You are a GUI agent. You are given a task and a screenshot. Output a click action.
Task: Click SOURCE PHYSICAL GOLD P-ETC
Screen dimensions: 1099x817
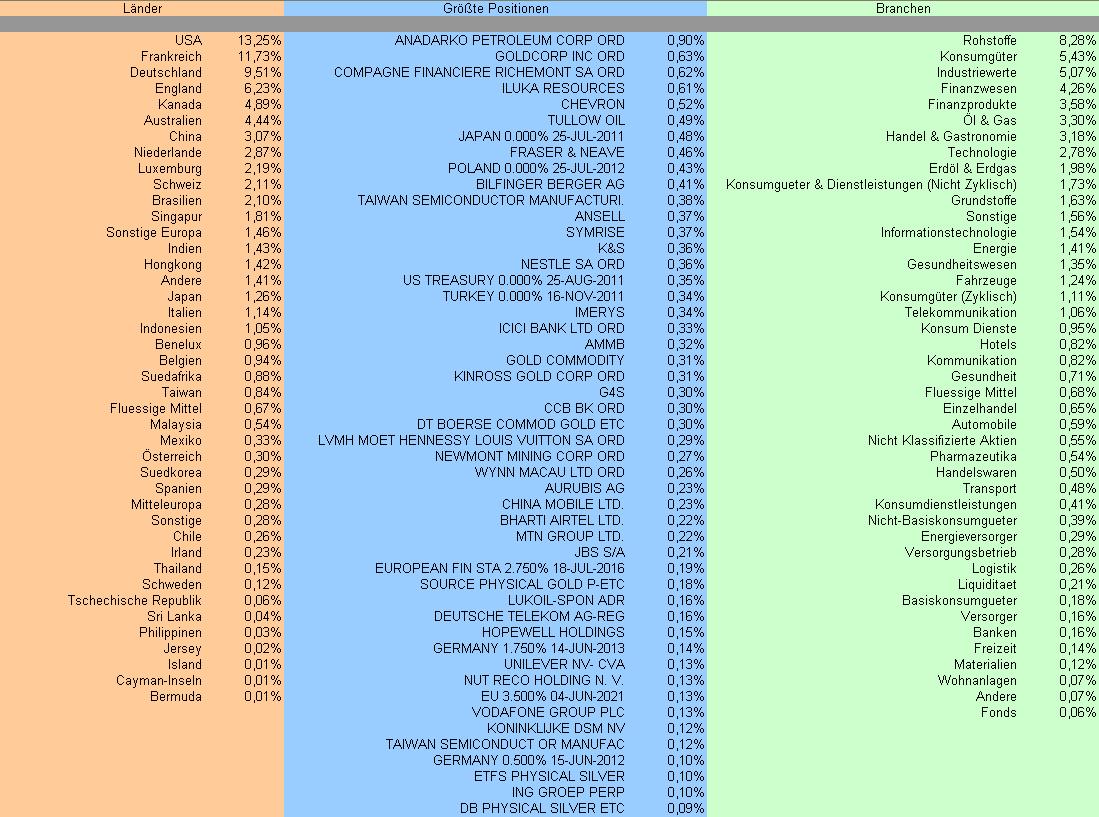tap(522, 584)
